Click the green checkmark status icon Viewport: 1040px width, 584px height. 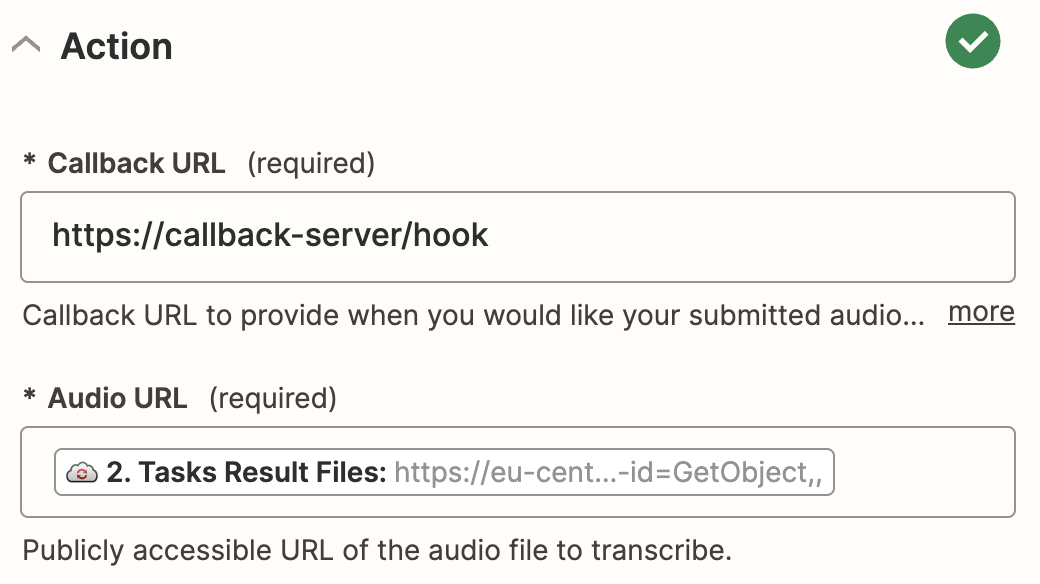point(972,41)
